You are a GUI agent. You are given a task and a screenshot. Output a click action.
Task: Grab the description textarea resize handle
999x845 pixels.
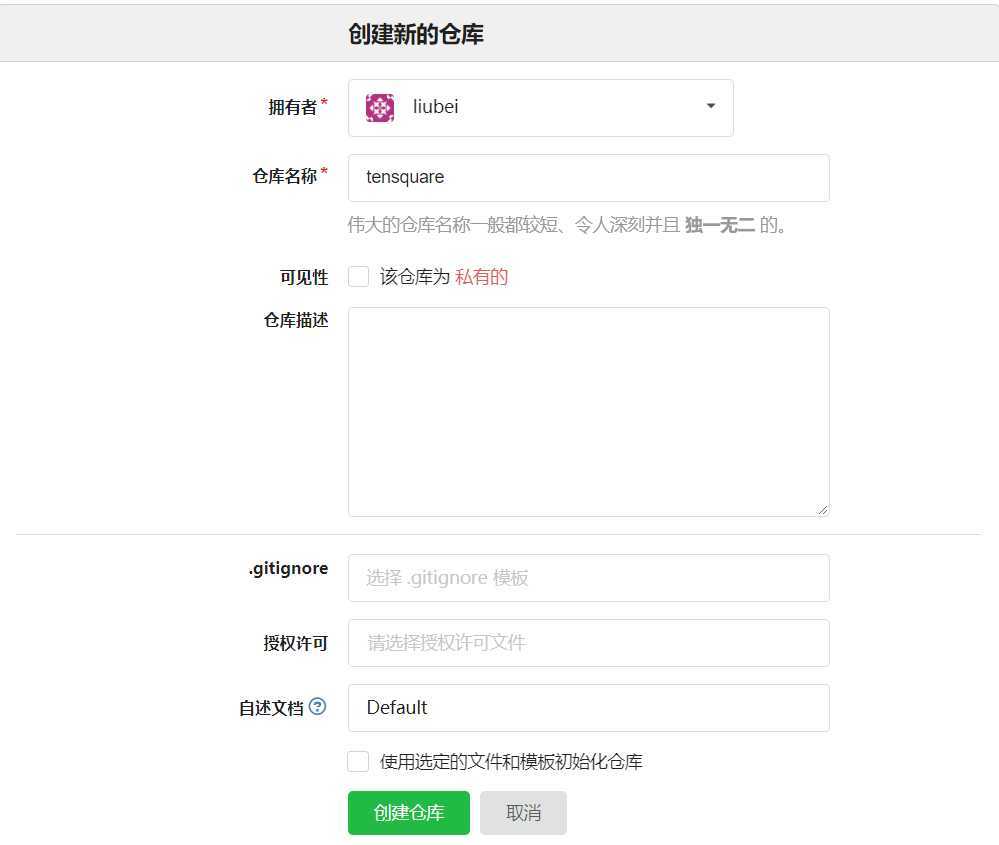[x=823, y=510]
